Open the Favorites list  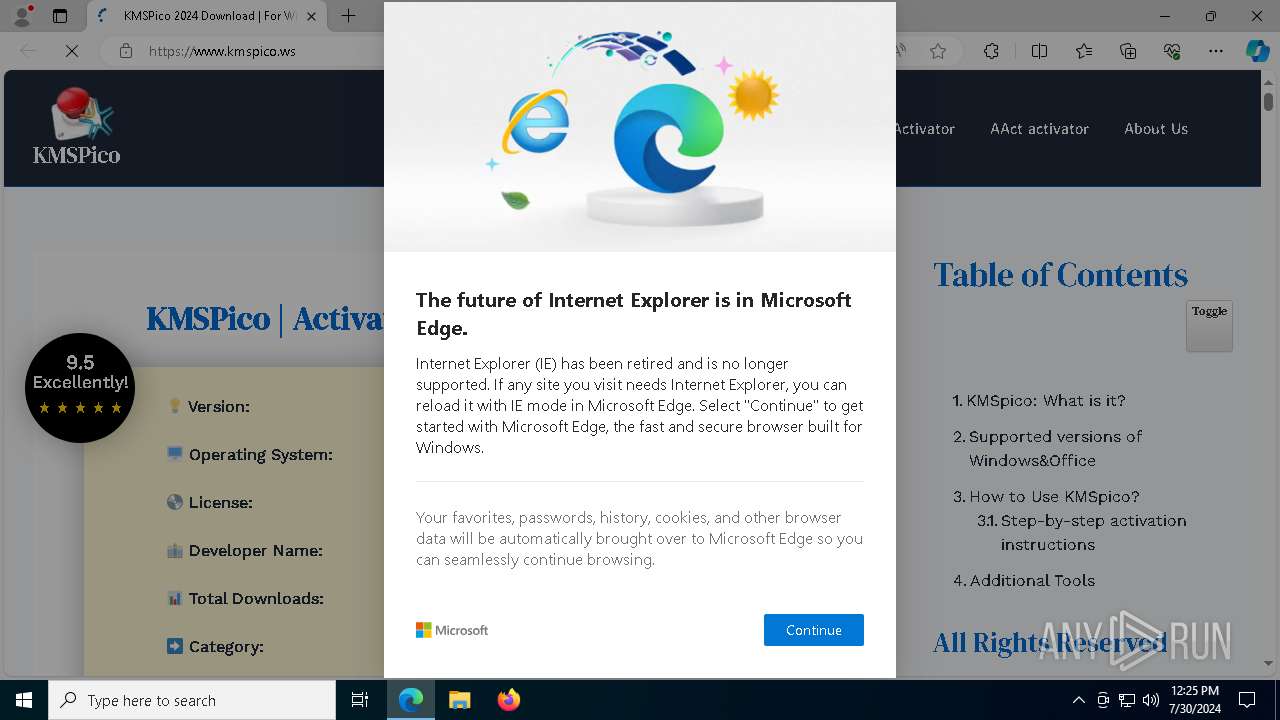1084,51
